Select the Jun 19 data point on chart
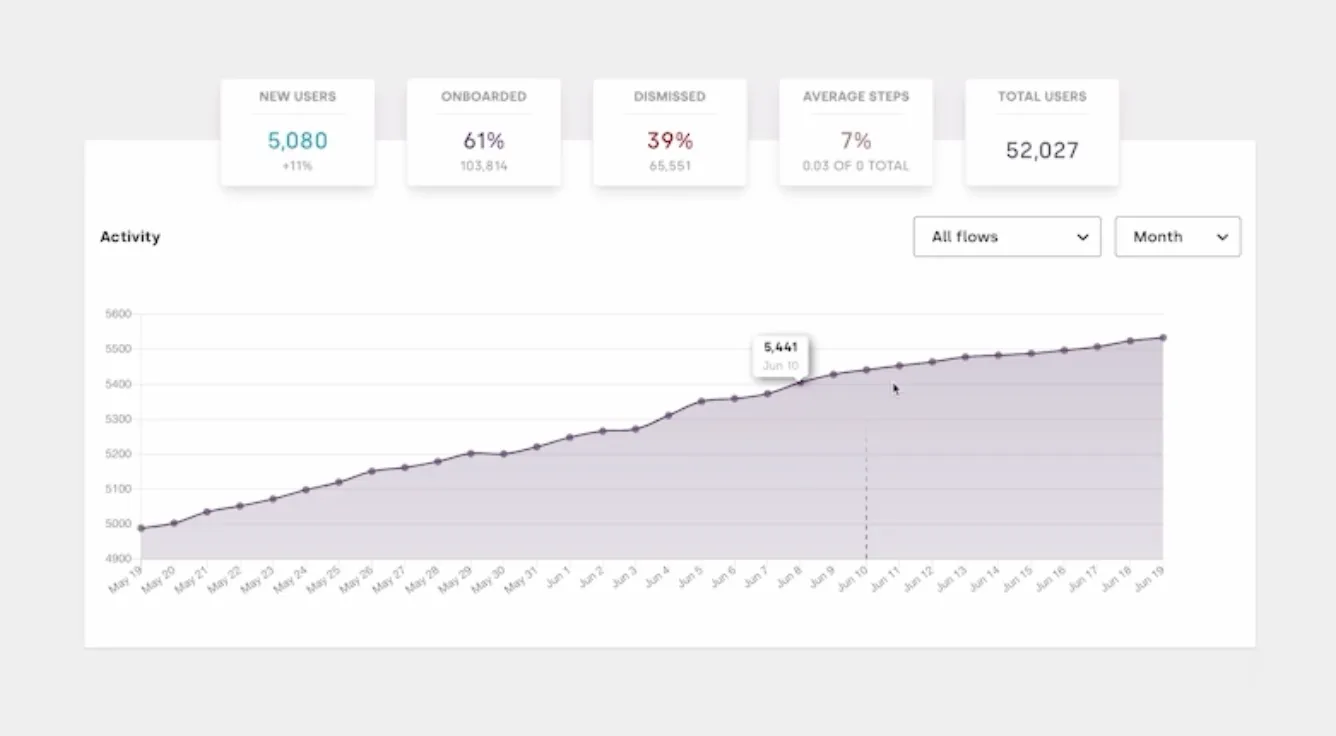 pyautogui.click(x=1162, y=337)
